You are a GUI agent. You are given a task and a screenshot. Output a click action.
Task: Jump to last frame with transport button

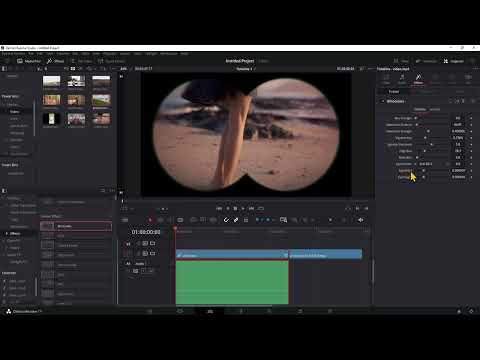(252, 208)
